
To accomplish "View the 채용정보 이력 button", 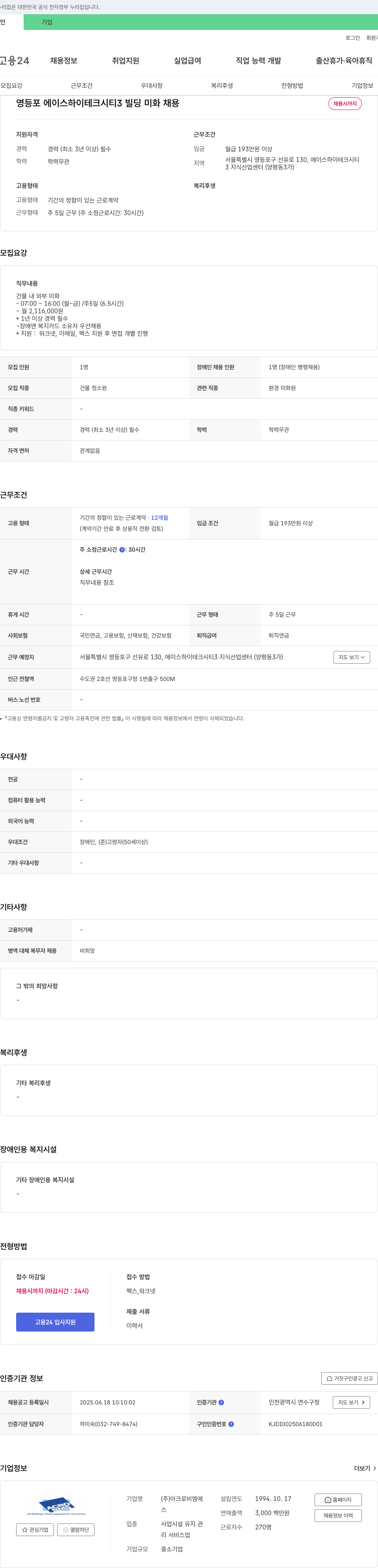I will (338, 1516).
